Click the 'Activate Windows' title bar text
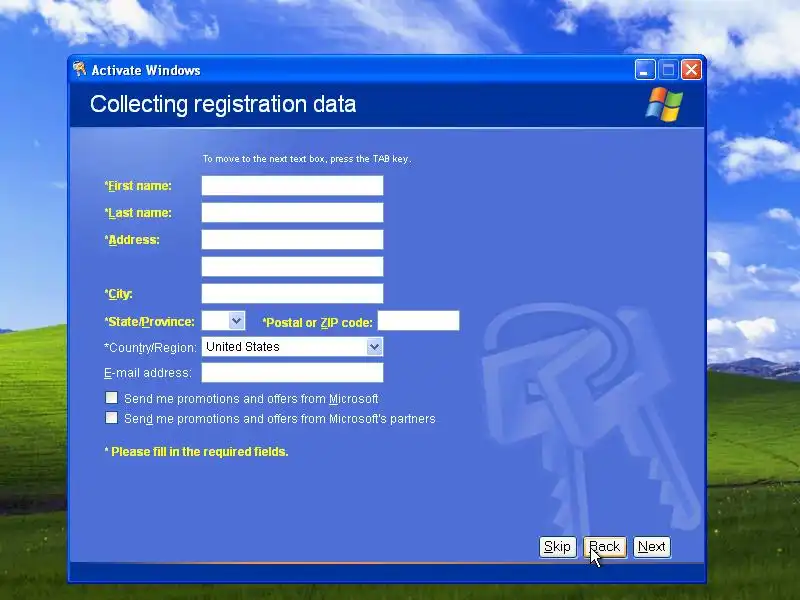This screenshot has width=800, height=600. click(146, 70)
